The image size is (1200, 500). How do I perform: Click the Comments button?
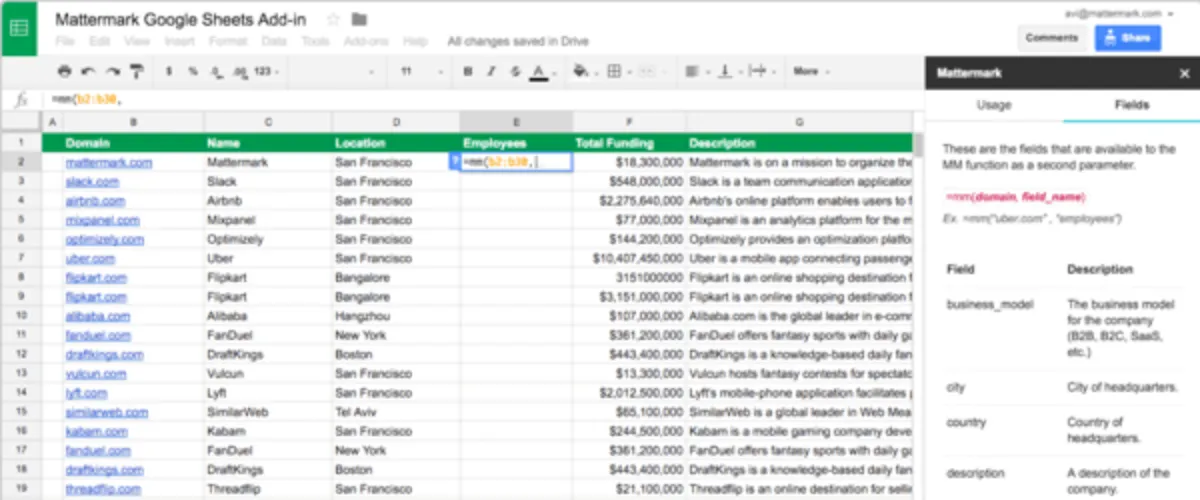[1052, 38]
